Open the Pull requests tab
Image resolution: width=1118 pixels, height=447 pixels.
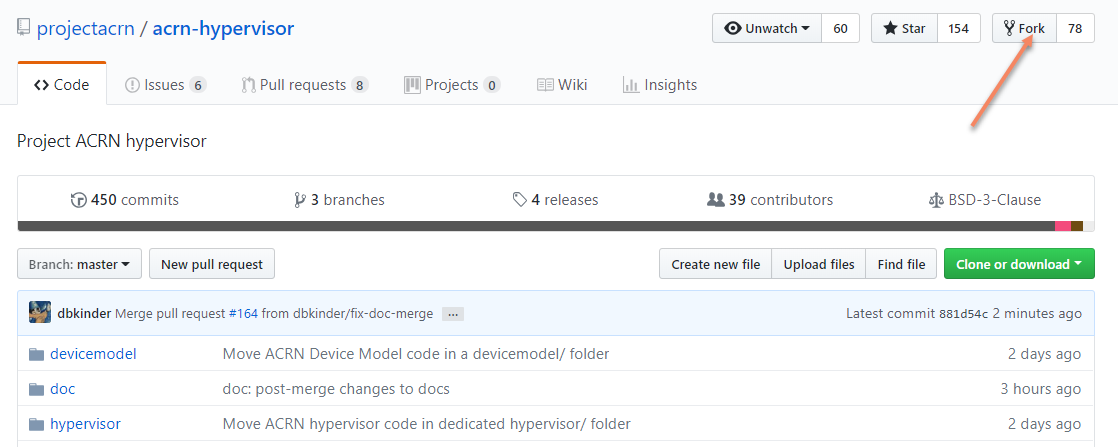click(x=304, y=85)
